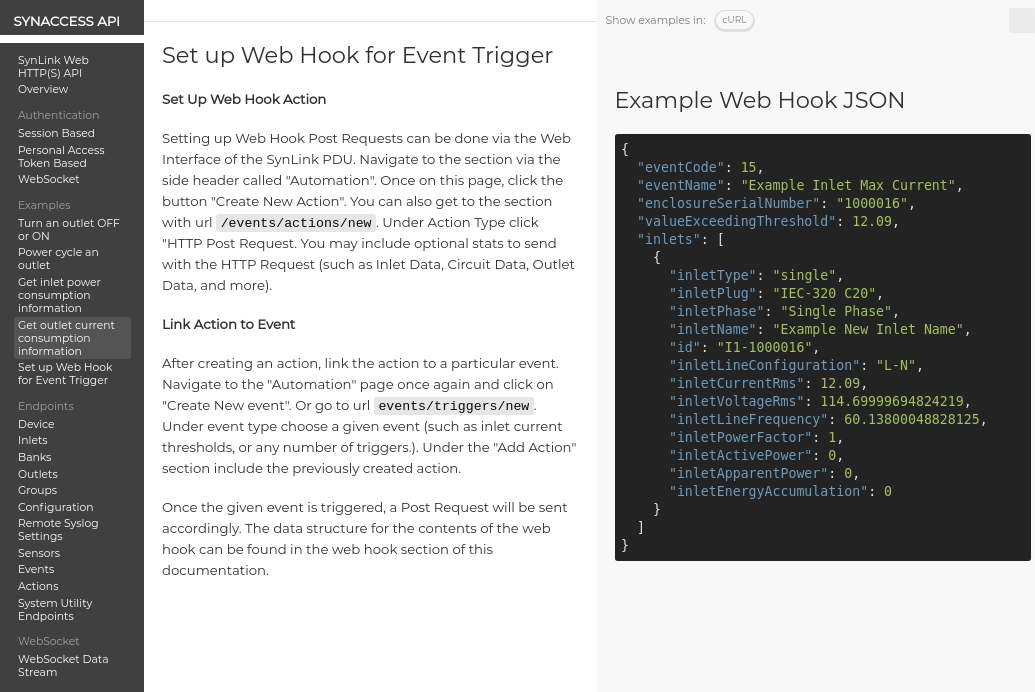This screenshot has width=1035, height=692.
Task: Navigate to System Utility Endpoints
Action: point(55,609)
